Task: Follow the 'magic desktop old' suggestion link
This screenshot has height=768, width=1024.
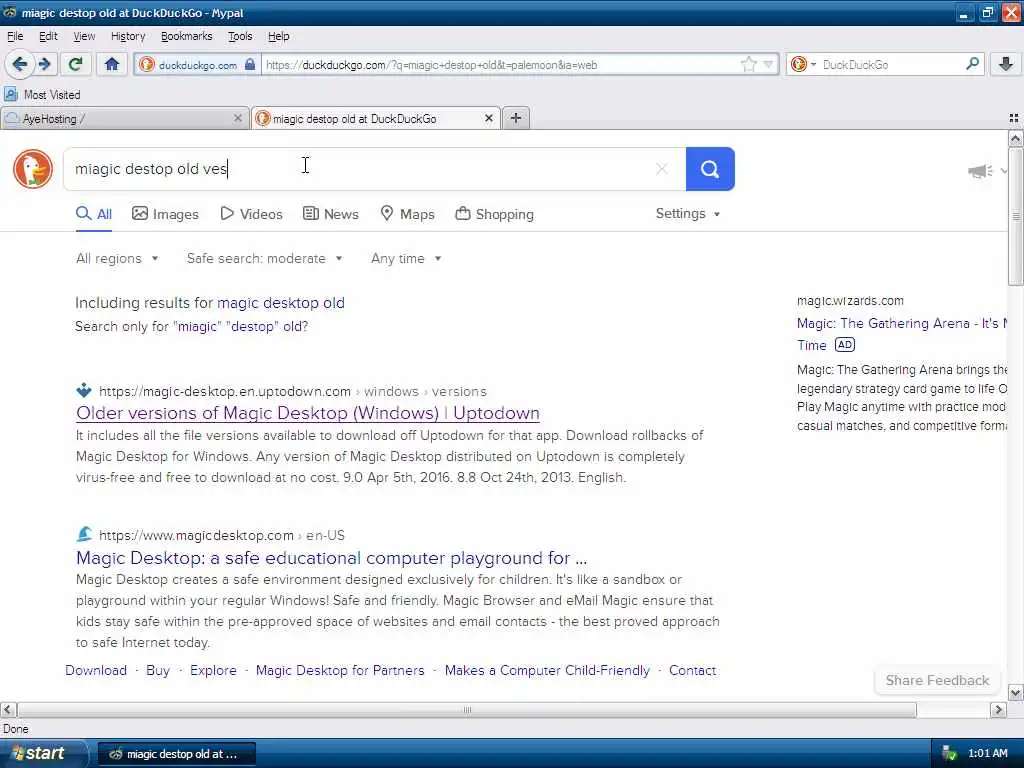Action: pos(281,303)
